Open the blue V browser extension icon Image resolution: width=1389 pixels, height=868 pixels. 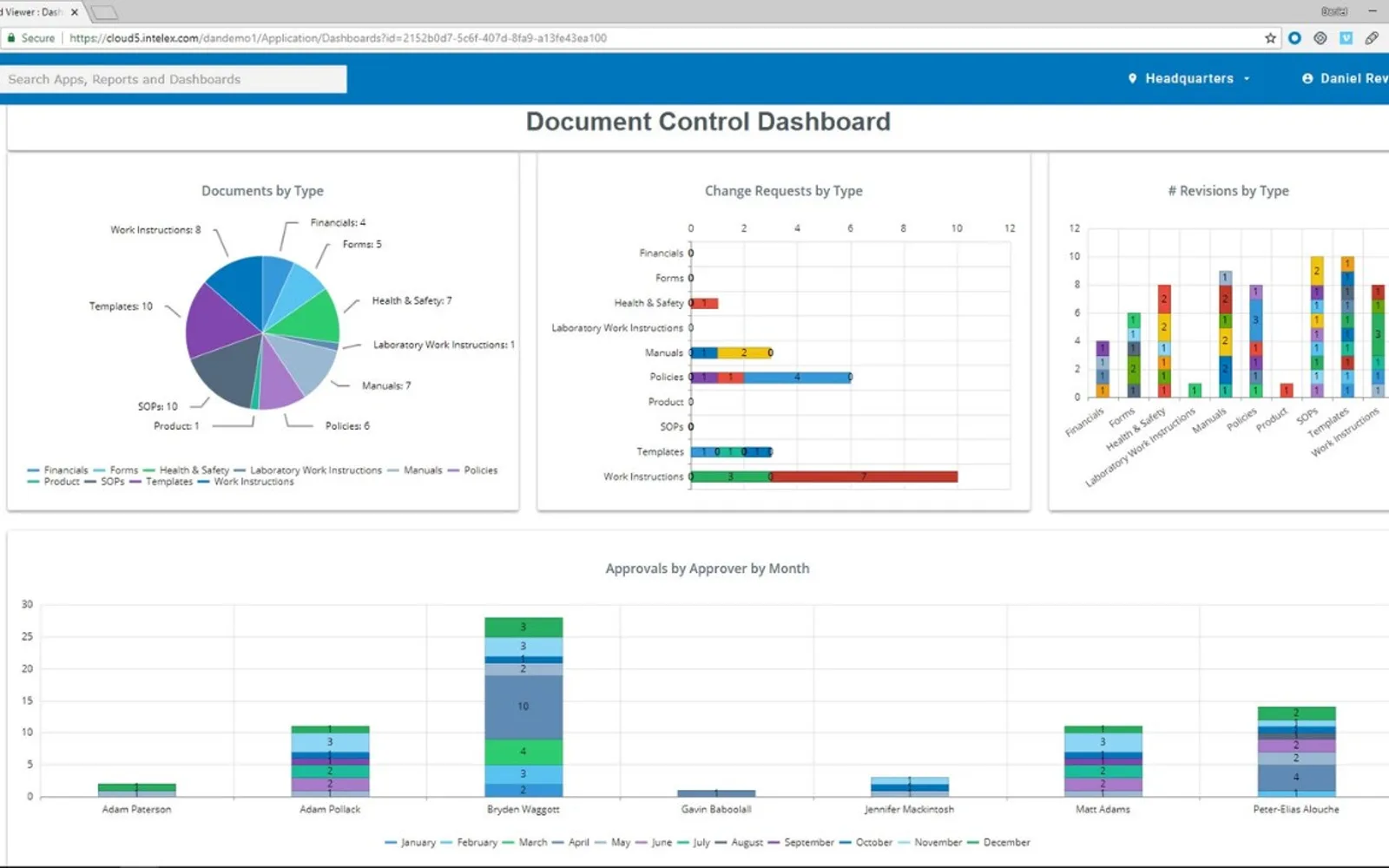point(1346,38)
